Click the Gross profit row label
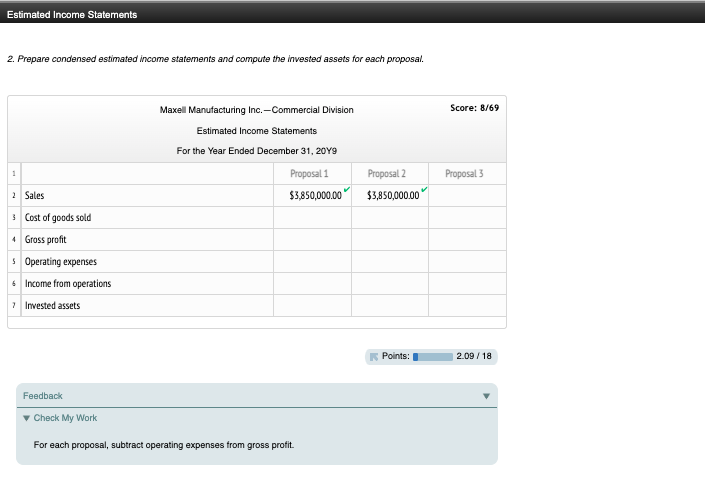The height and width of the screenshot is (478, 705). click(x=45, y=240)
